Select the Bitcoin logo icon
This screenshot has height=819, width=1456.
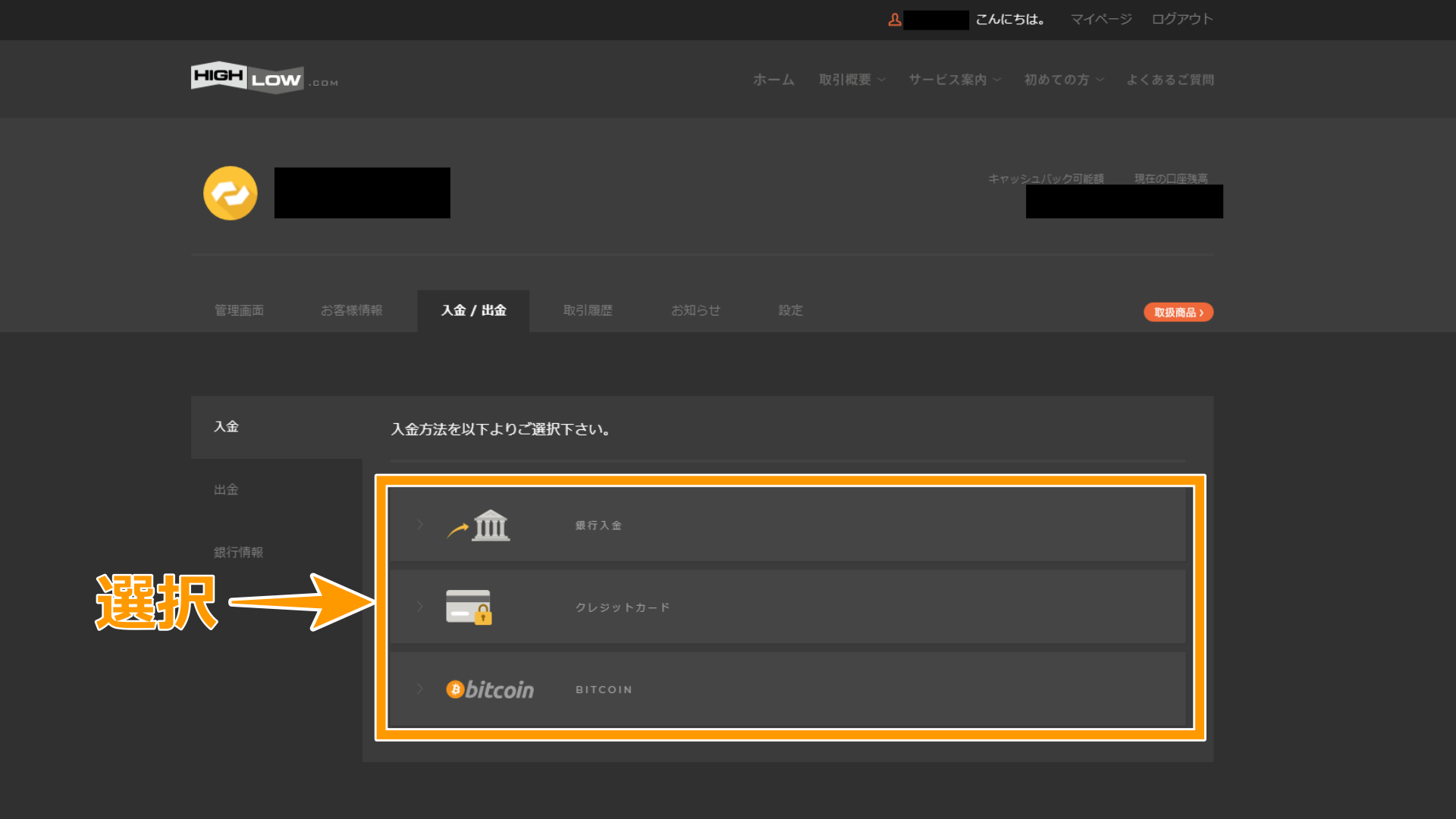490,689
